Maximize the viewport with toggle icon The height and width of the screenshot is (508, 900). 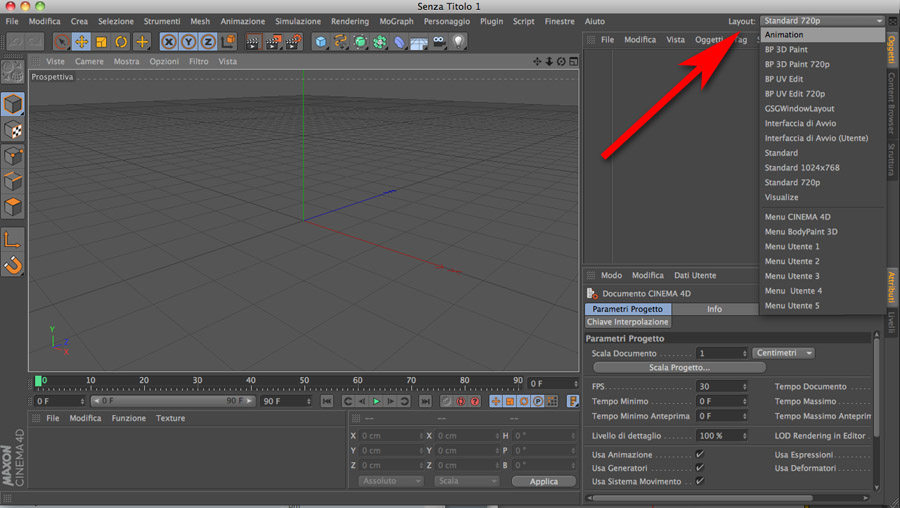click(x=573, y=61)
